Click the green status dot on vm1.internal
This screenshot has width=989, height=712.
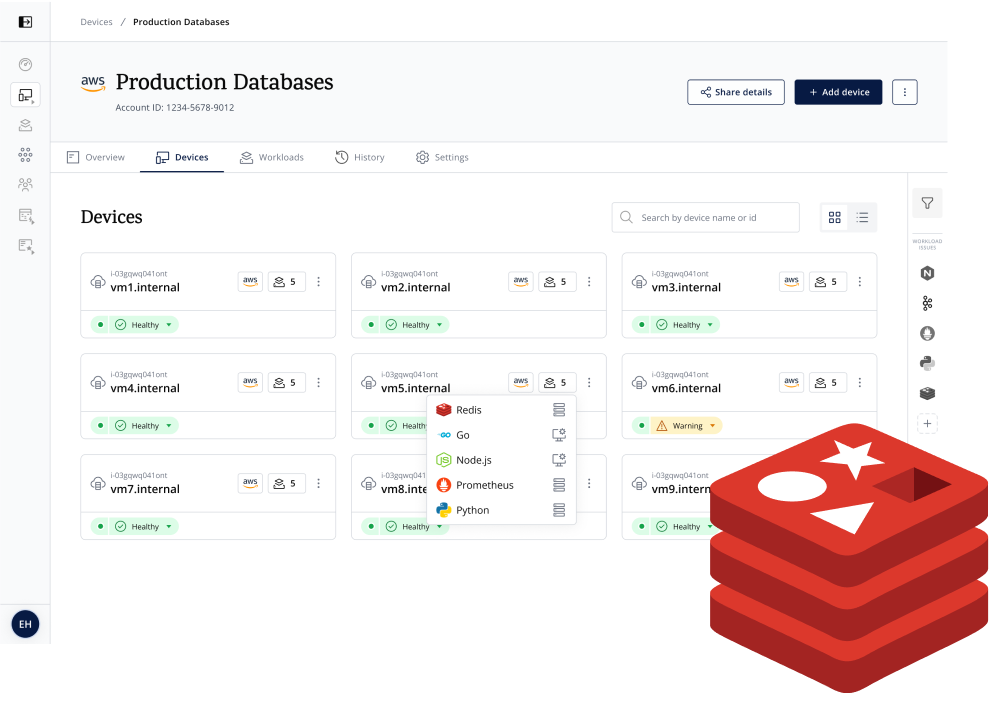(x=100, y=325)
